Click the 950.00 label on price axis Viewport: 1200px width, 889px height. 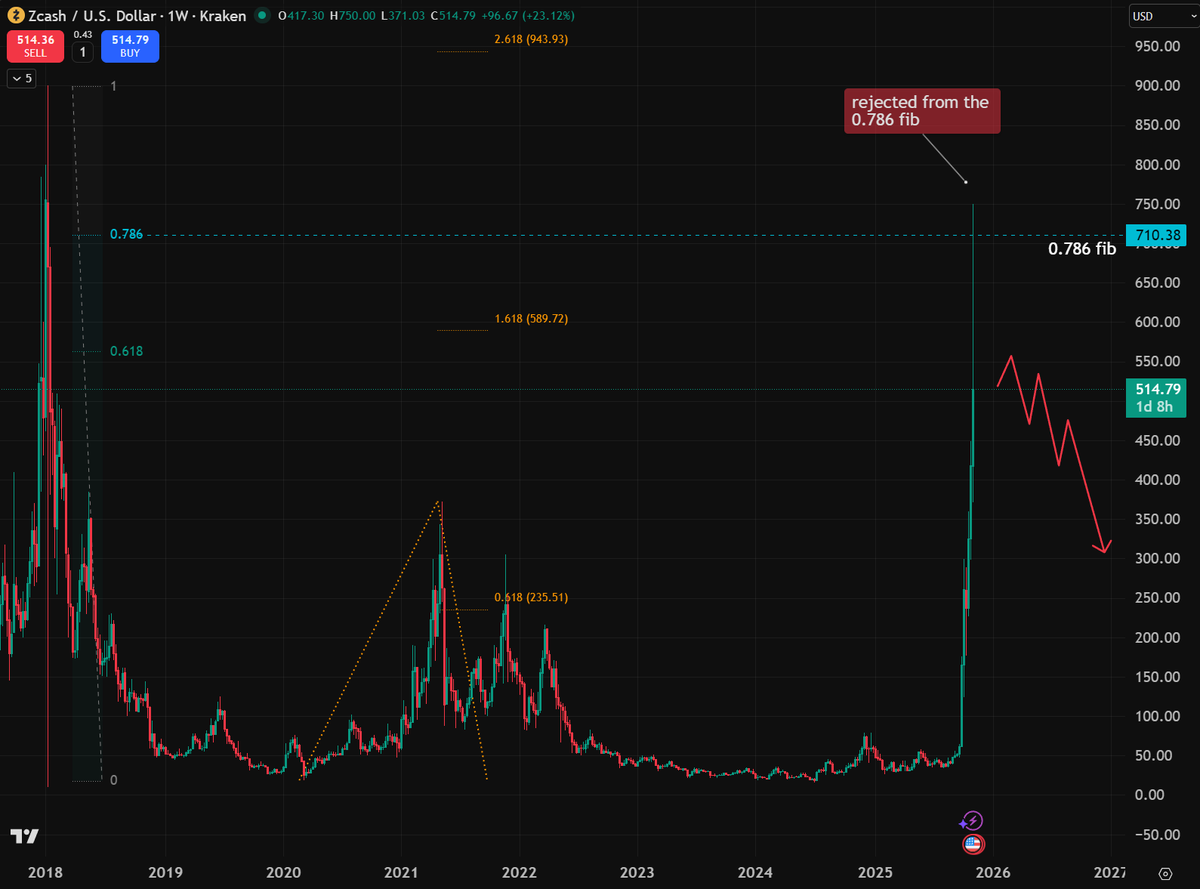1157,46
